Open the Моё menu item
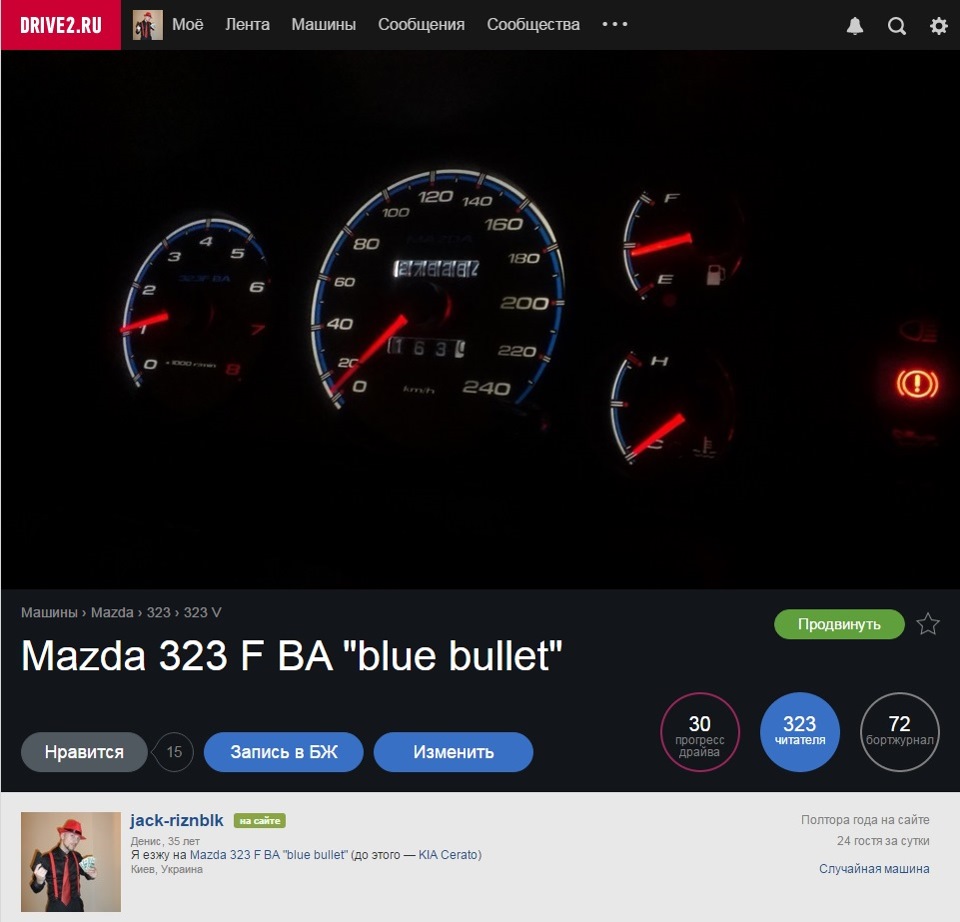Viewport: 960px width, 922px height. point(187,24)
